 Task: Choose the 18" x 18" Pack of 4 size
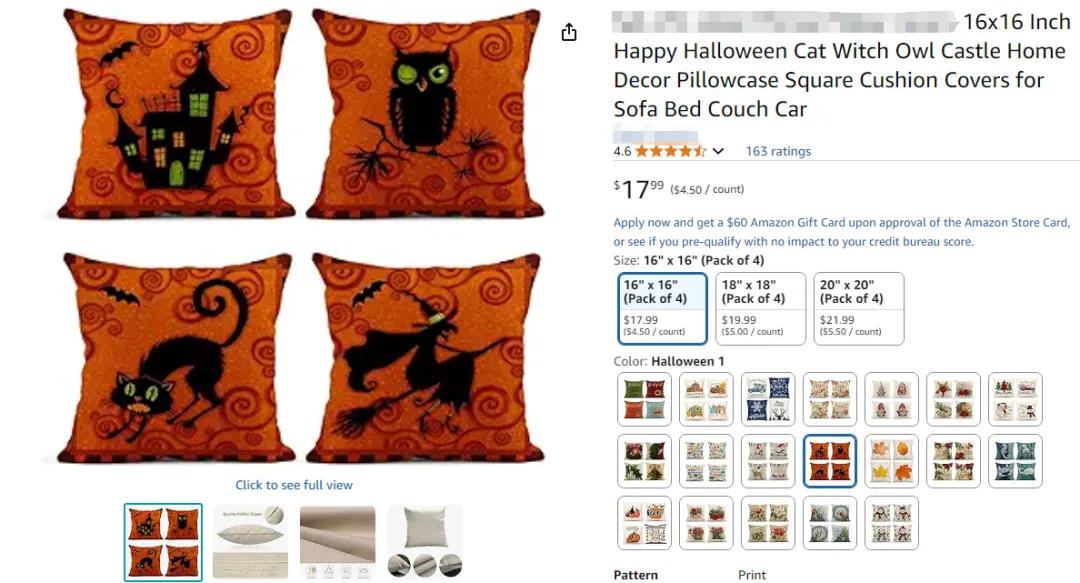click(x=760, y=308)
